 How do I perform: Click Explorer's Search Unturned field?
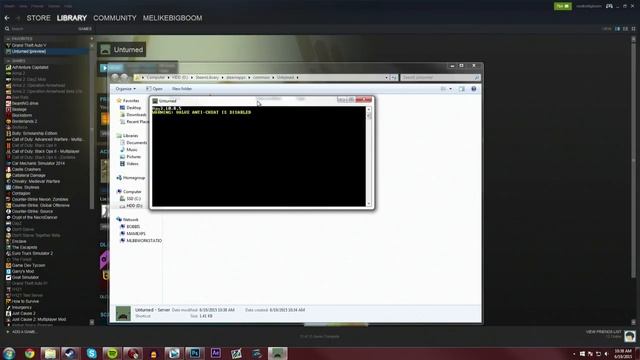[440, 78]
